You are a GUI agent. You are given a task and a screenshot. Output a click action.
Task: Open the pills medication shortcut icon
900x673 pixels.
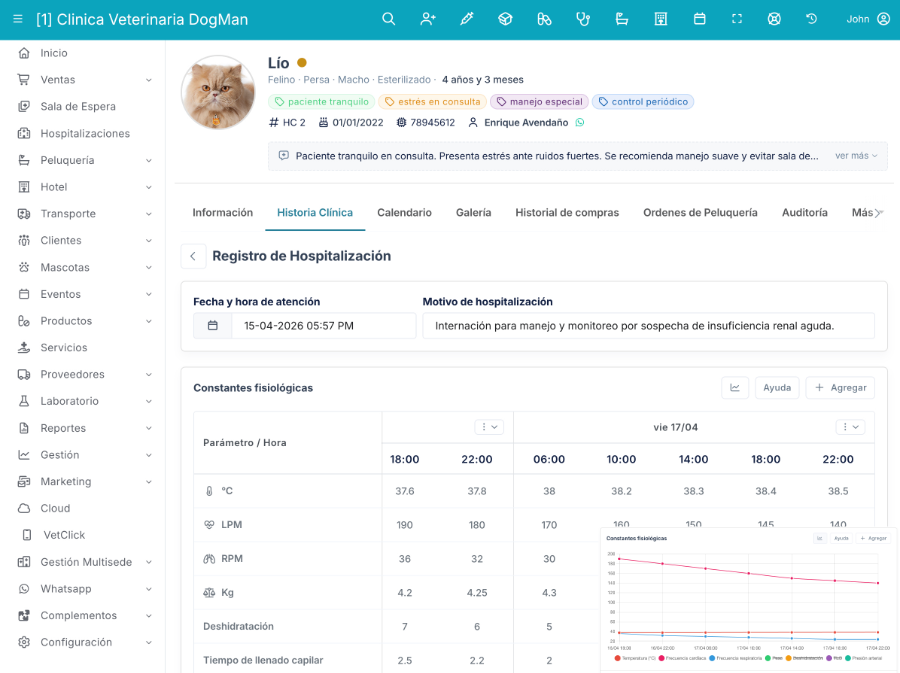544,19
